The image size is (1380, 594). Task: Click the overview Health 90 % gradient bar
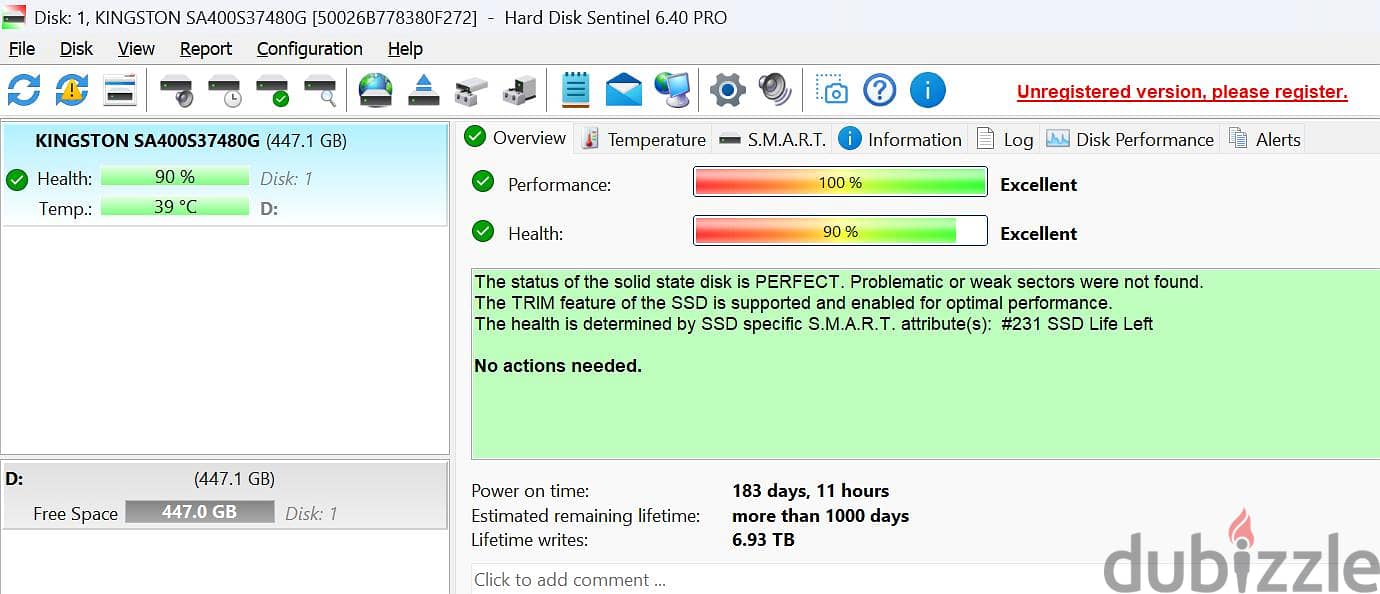click(840, 232)
